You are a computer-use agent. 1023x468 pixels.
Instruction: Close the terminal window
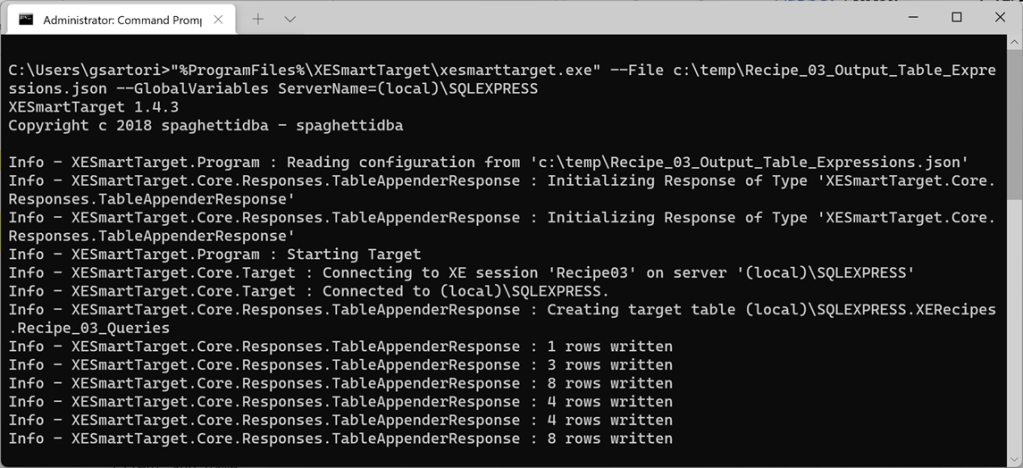coord(1000,17)
